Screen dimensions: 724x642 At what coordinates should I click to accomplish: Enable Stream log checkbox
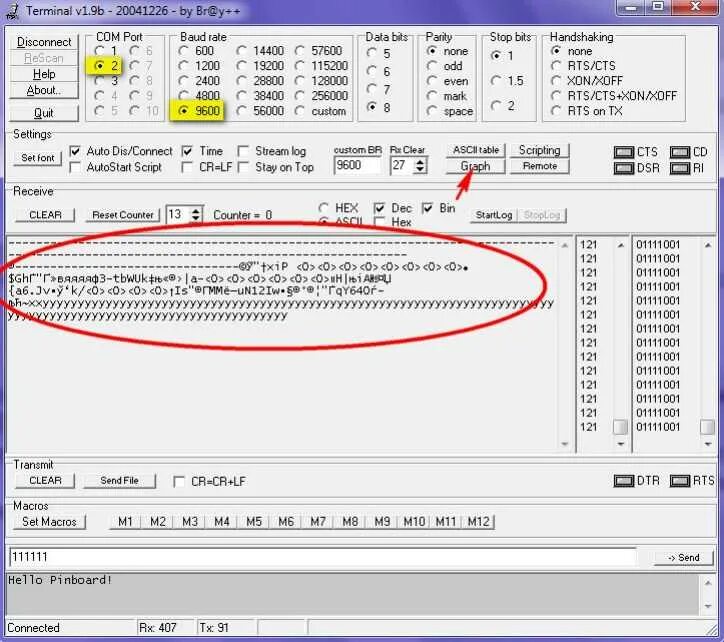coord(243,151)
